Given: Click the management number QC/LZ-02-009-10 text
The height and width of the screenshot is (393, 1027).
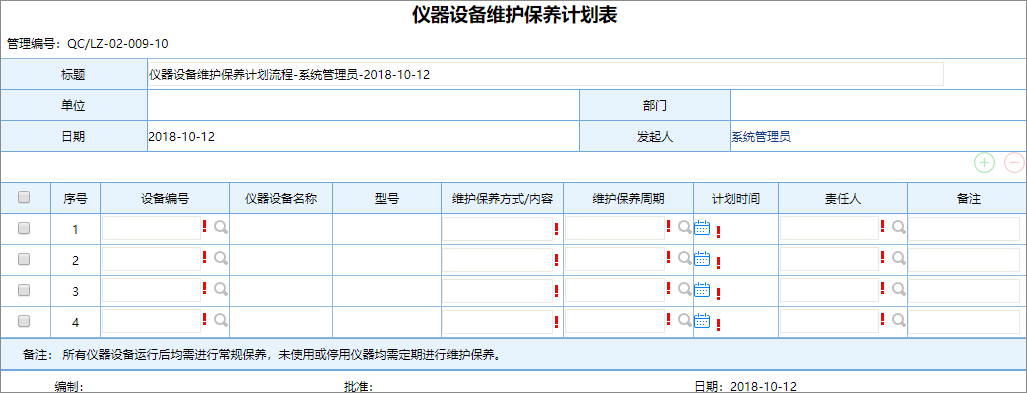Looking at the screenshot, I should (118, 44).
